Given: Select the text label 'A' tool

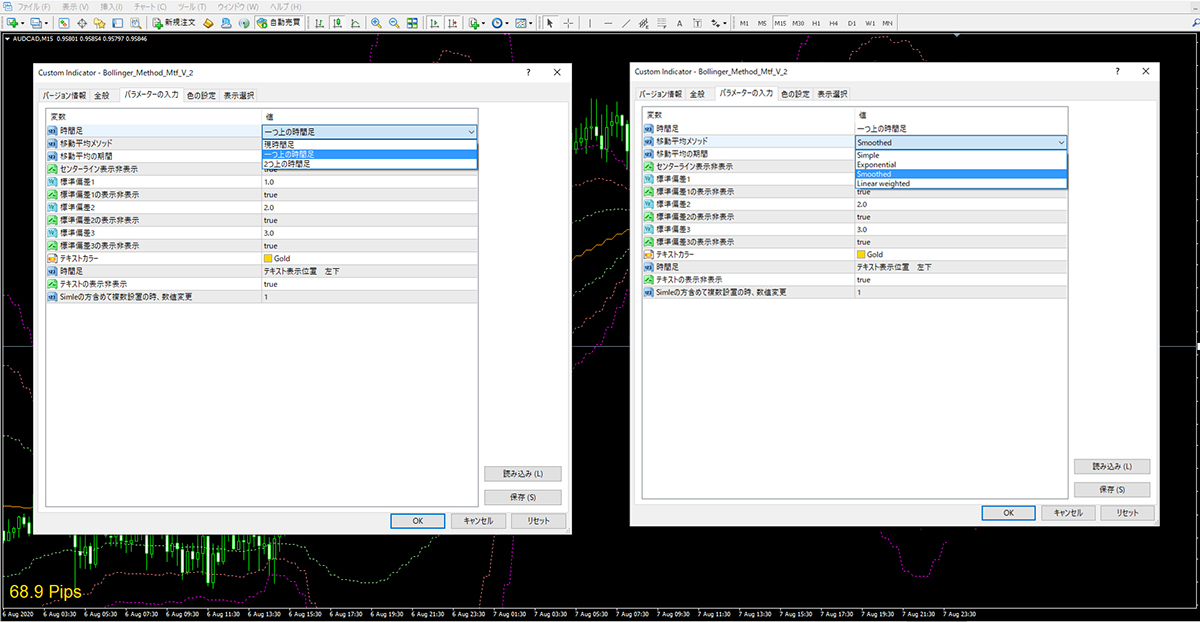Looking at the screenshot, I should coord(680,22).
